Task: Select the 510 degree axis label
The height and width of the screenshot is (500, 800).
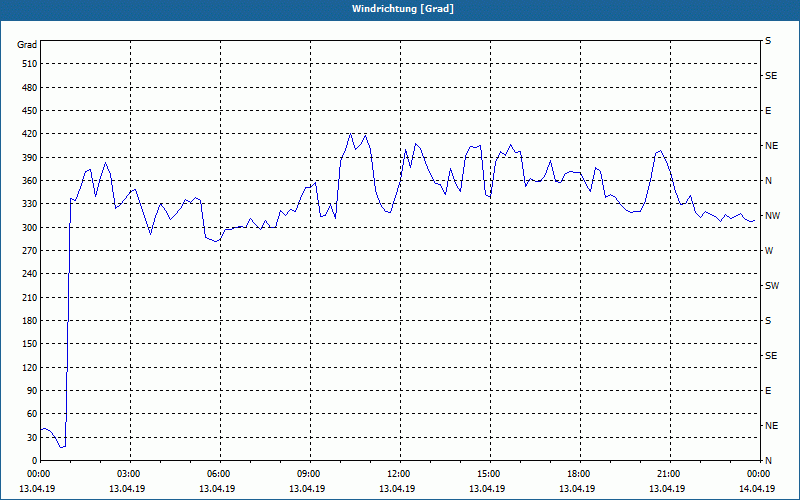Action: click(30, 64)
